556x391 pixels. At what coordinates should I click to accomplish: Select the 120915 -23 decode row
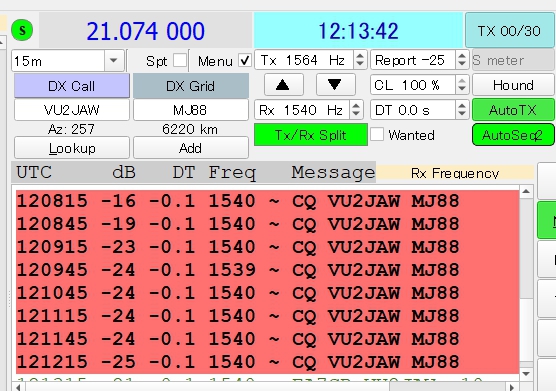point(268,247)
